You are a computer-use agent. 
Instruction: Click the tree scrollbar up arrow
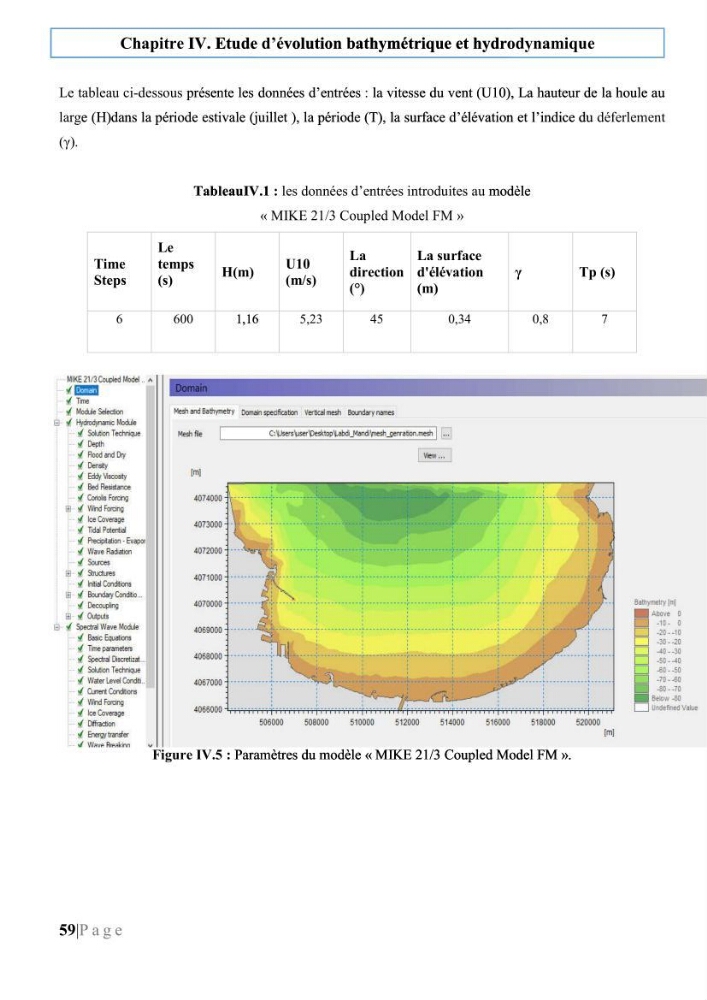tap(150, 380)
